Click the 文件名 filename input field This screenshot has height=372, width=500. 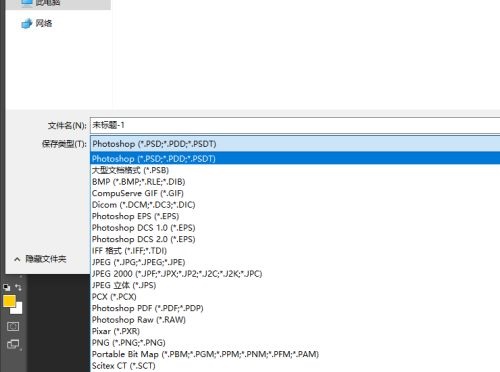pyautogui.click(x=295, y=125)
